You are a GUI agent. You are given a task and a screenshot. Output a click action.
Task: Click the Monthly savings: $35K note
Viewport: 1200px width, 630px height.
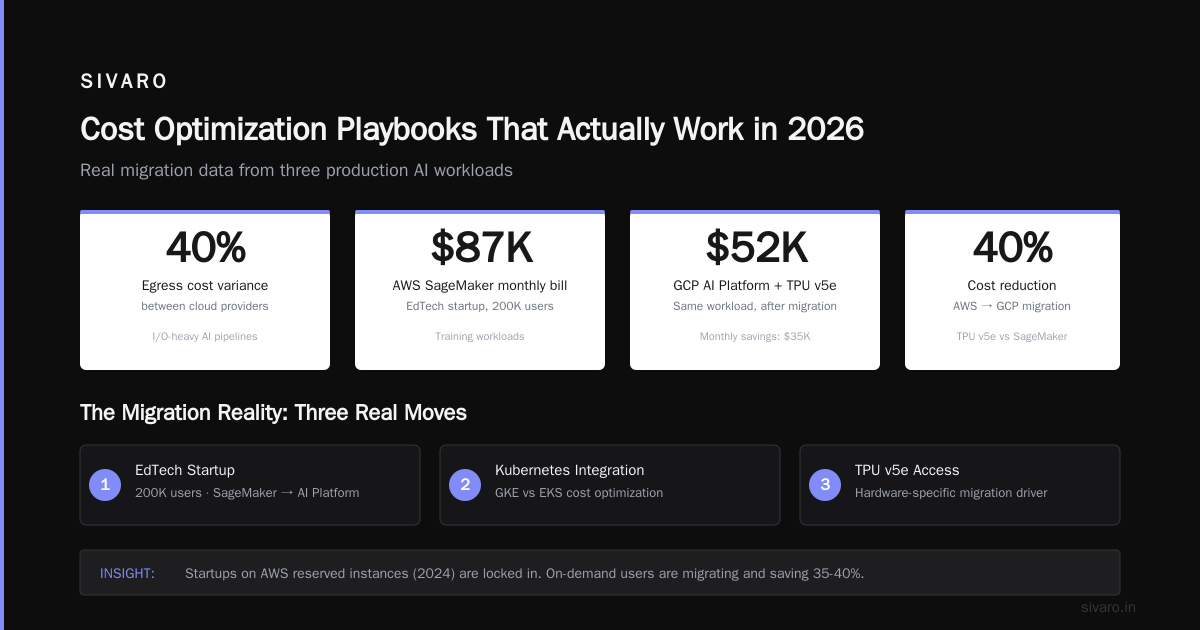click(x=755, y=336)
